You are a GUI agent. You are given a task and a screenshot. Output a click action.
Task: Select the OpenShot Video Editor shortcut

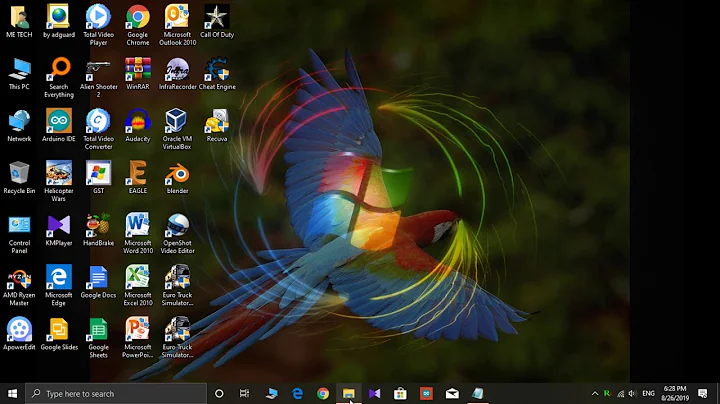point(177,234)
